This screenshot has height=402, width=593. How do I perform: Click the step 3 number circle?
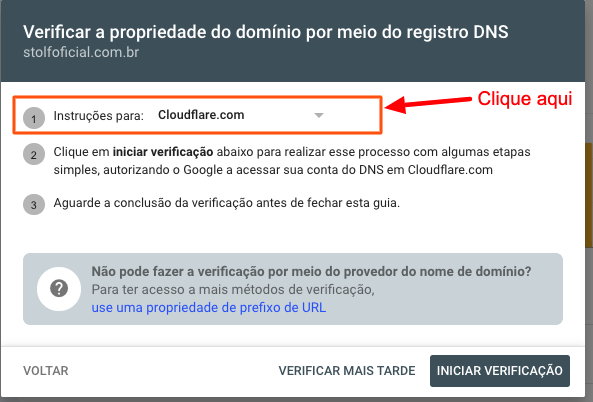pos(34,204)
